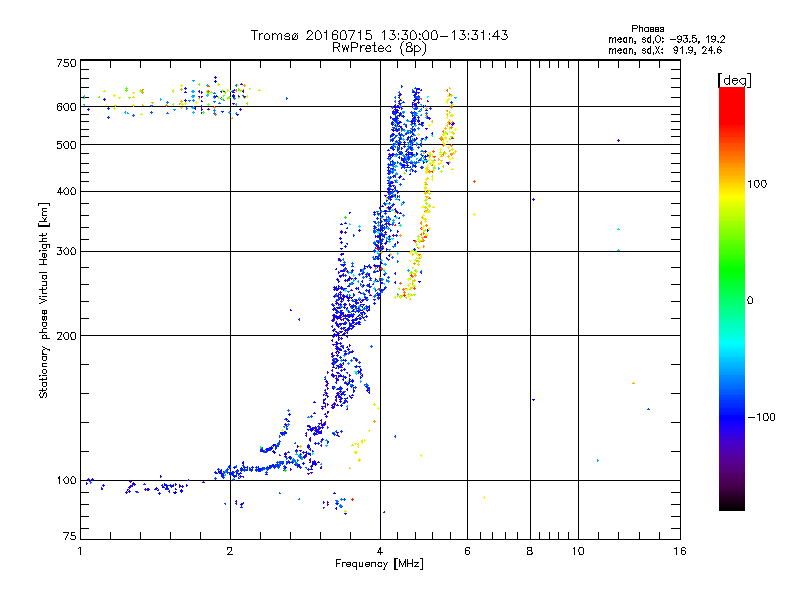Click the y-axis tick label '600'
The image size is (800, 600).
point(66,107)
